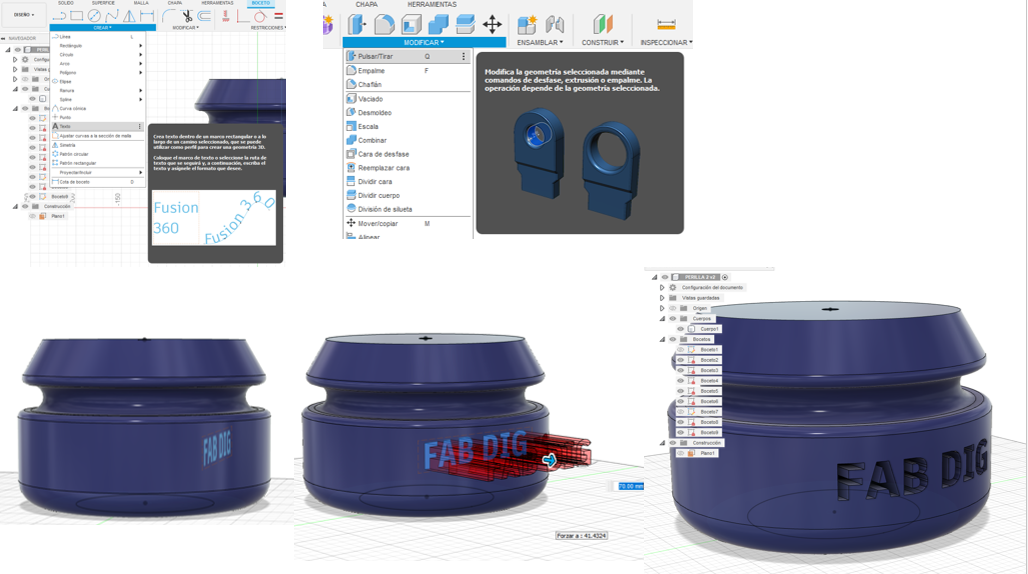1028x574 pixels.
Task: Toggle visibility eye of Boceto1
Action: [x=681, y=350]
